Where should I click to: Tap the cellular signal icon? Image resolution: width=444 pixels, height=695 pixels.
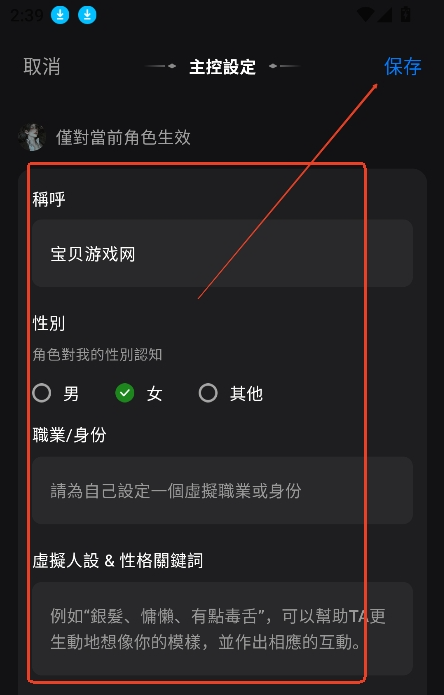coord(384,15)
